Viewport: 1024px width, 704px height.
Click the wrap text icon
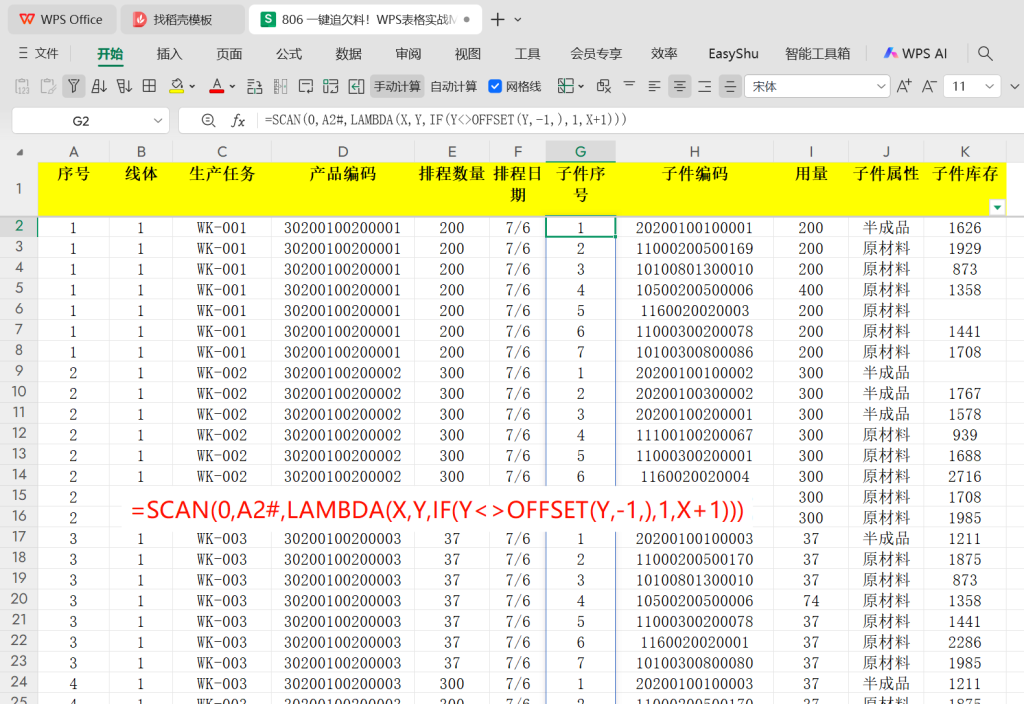306,86
